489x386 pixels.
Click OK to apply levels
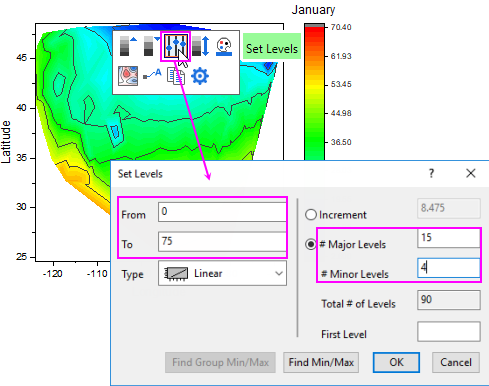[396, 362]
